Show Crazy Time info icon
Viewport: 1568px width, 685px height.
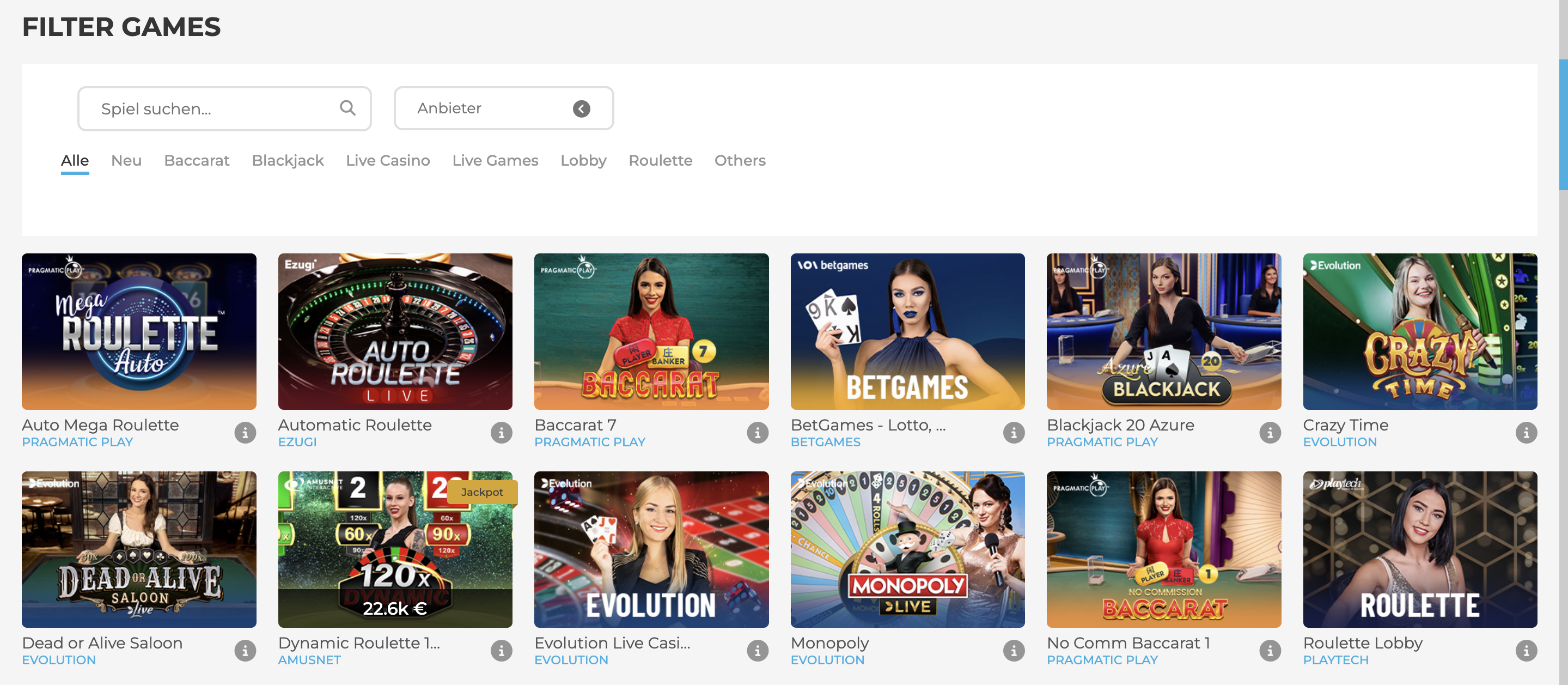(1526, 433)
